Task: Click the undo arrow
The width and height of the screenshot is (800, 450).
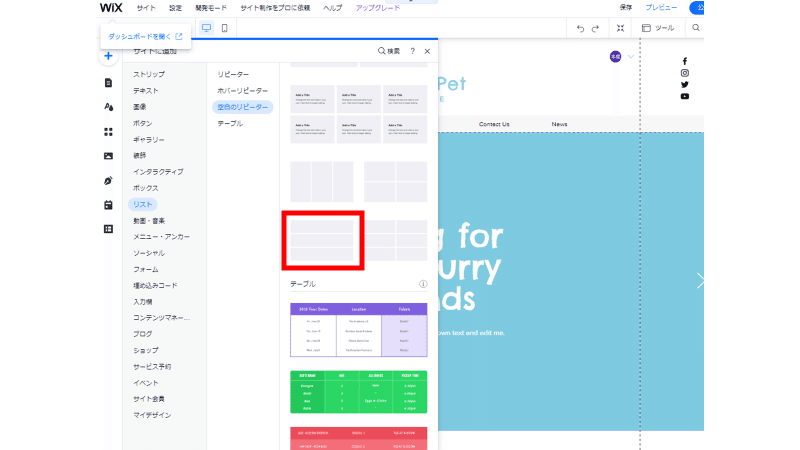Action: click(580, 29)
